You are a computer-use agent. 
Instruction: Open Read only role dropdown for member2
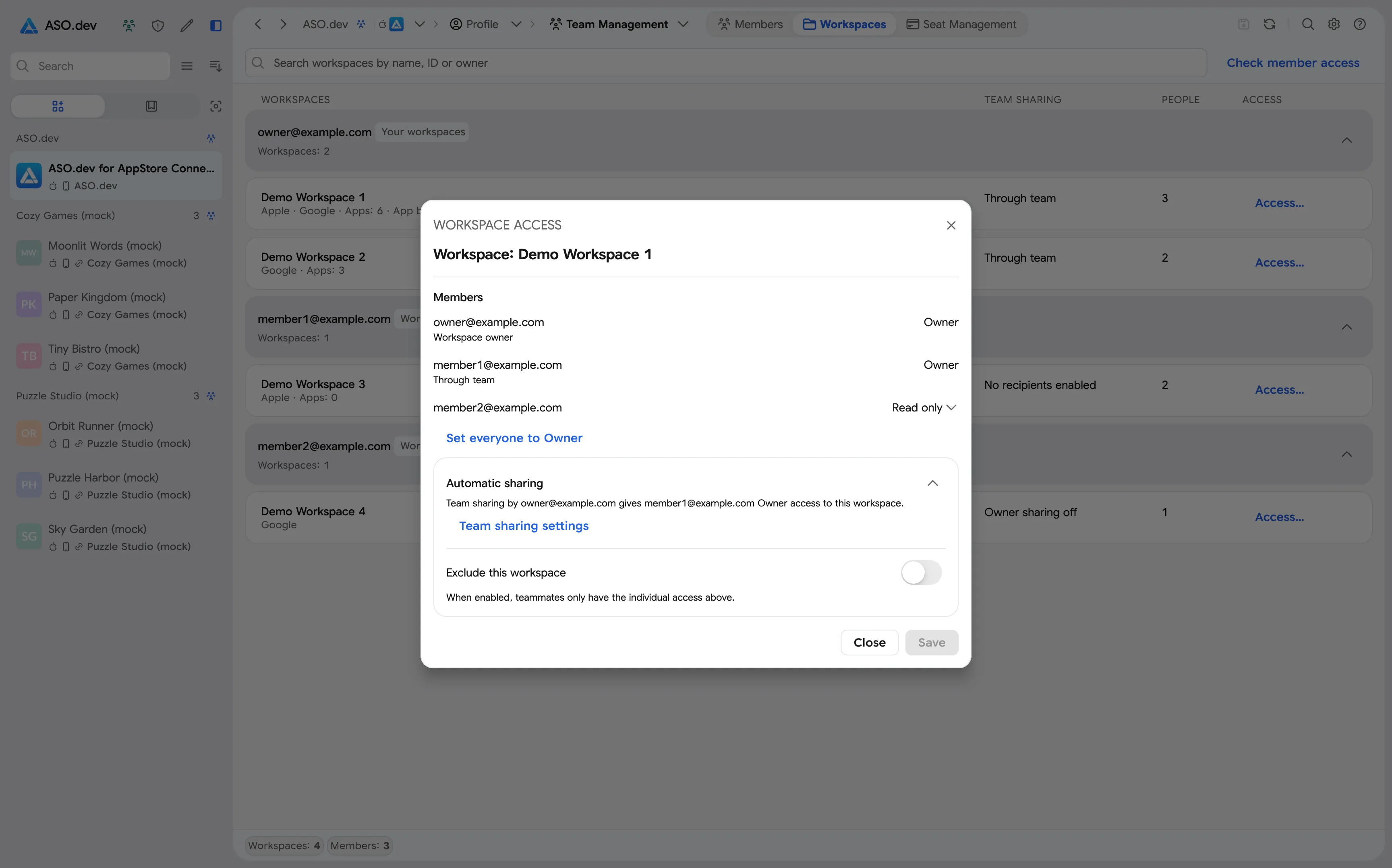coord(924,407)
